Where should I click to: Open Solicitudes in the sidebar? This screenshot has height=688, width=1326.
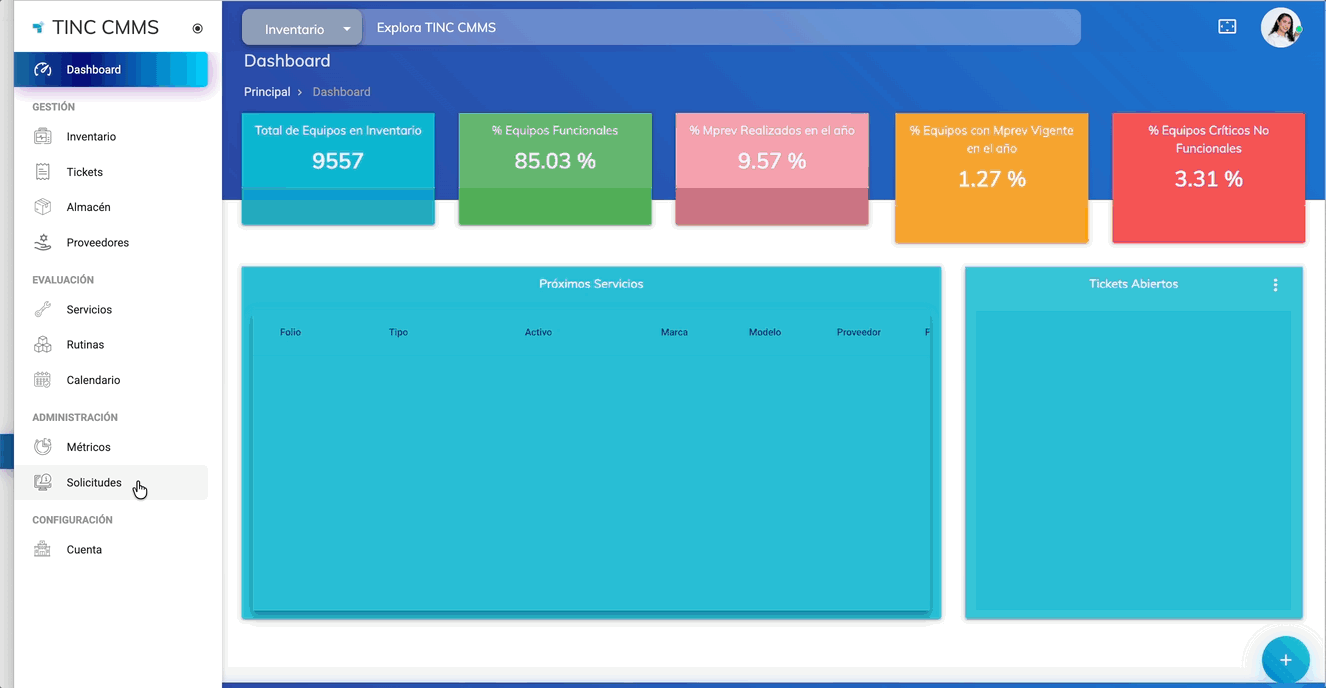(x=94, y=483)
